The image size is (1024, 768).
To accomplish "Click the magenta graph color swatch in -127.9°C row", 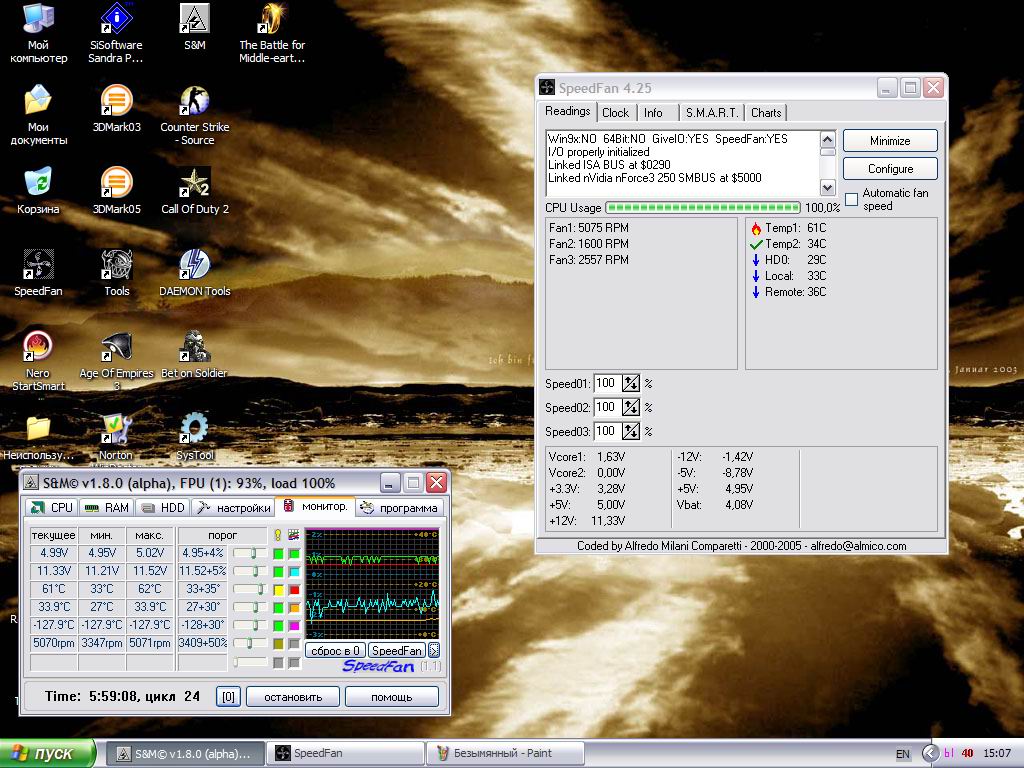I will 294,626.
